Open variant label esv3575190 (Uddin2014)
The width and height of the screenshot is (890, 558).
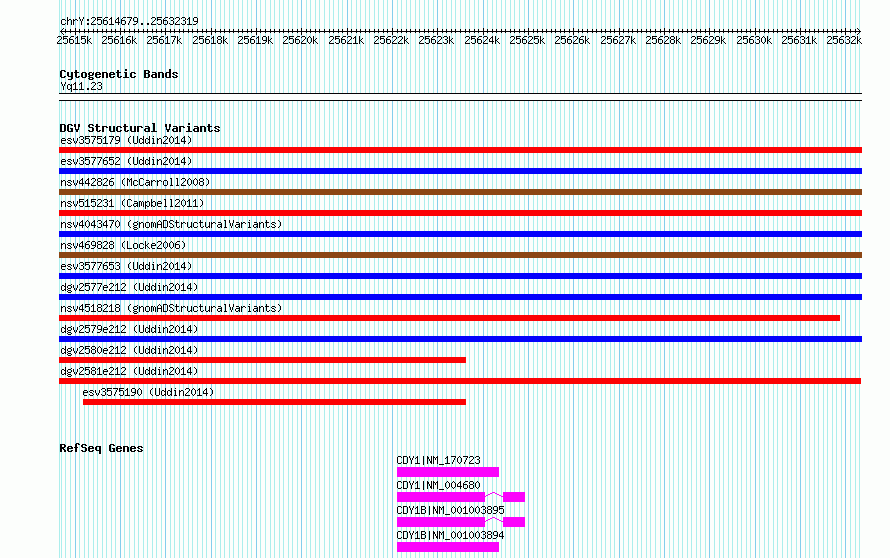pos(148,392)
